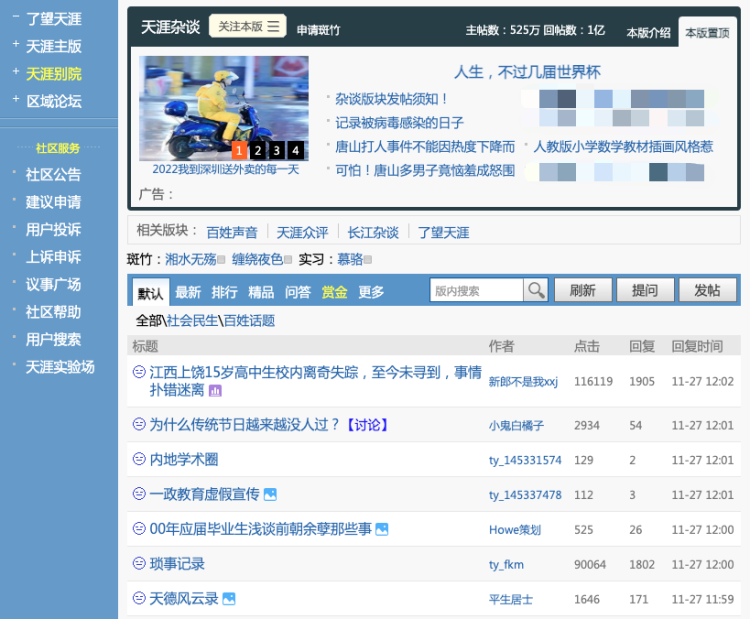Click the picture icon next to 天德风云录

[229, 598]
